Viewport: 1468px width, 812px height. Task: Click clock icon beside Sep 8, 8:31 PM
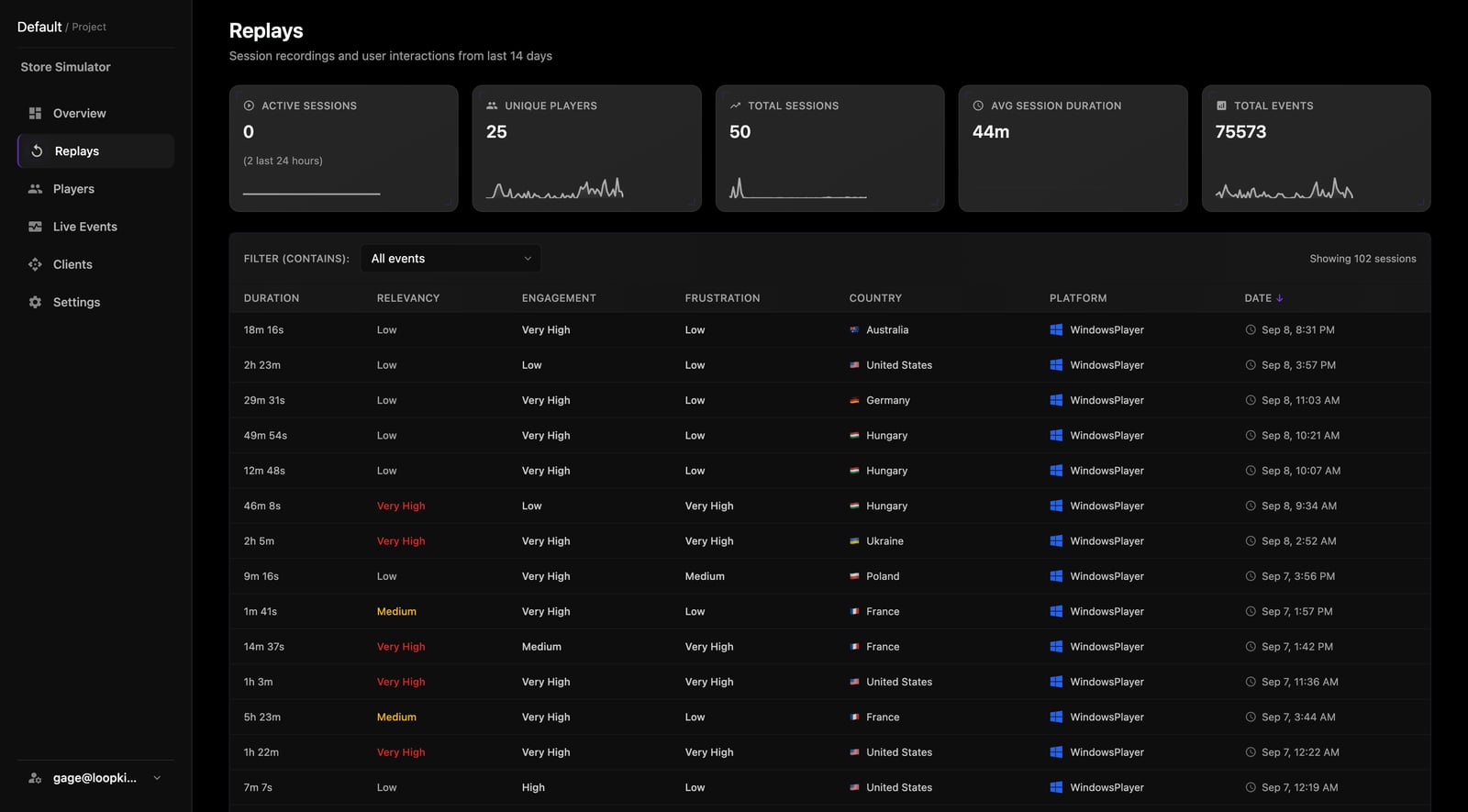(1251, 329)
